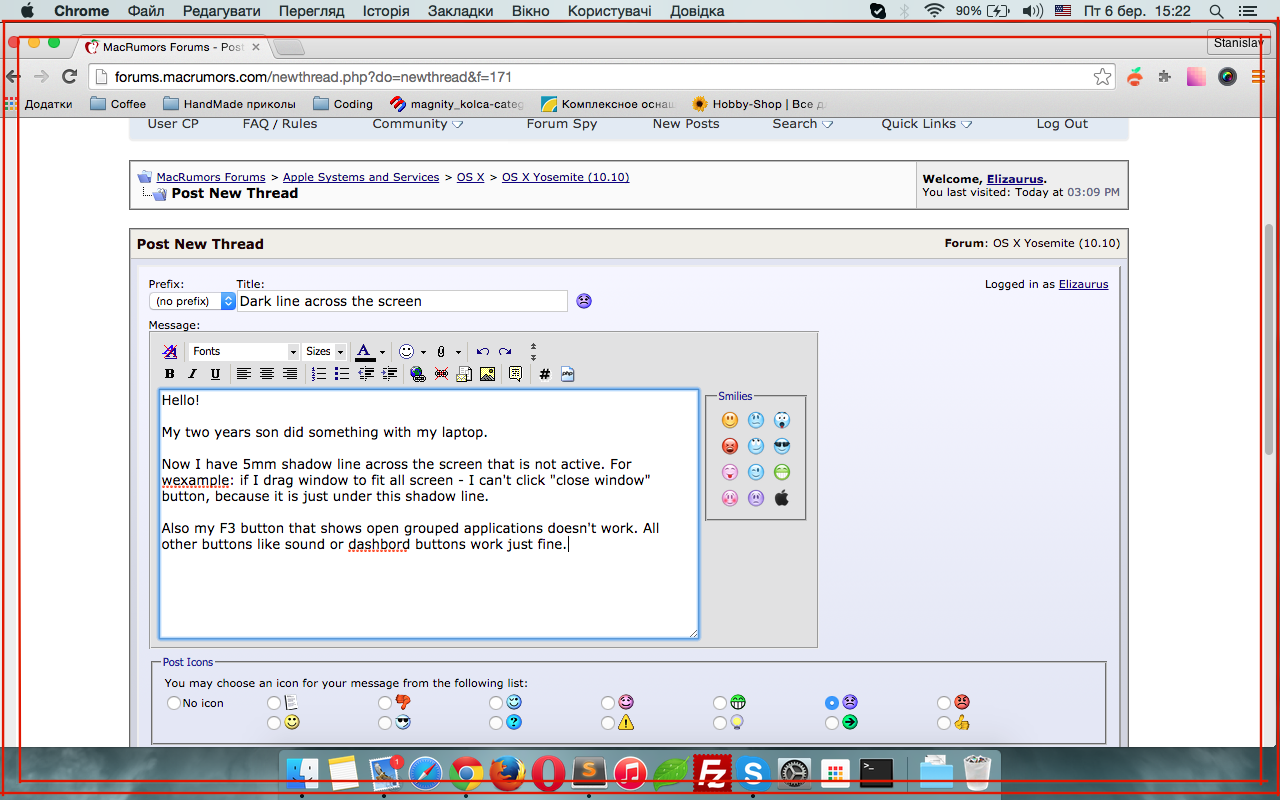Decrease the indent of the message text
The width and height of the screenshot is (1280, 800).
[x=366, y=374]
